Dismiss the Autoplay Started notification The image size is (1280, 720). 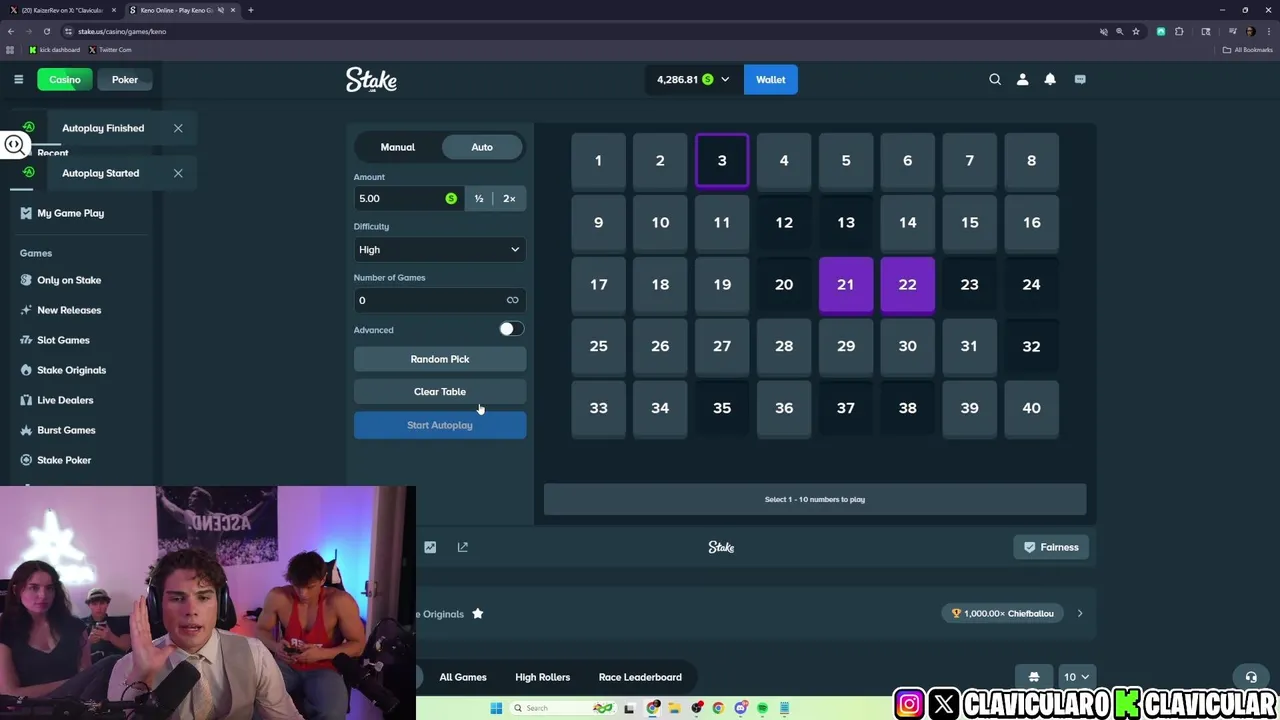tap(178, 173)
